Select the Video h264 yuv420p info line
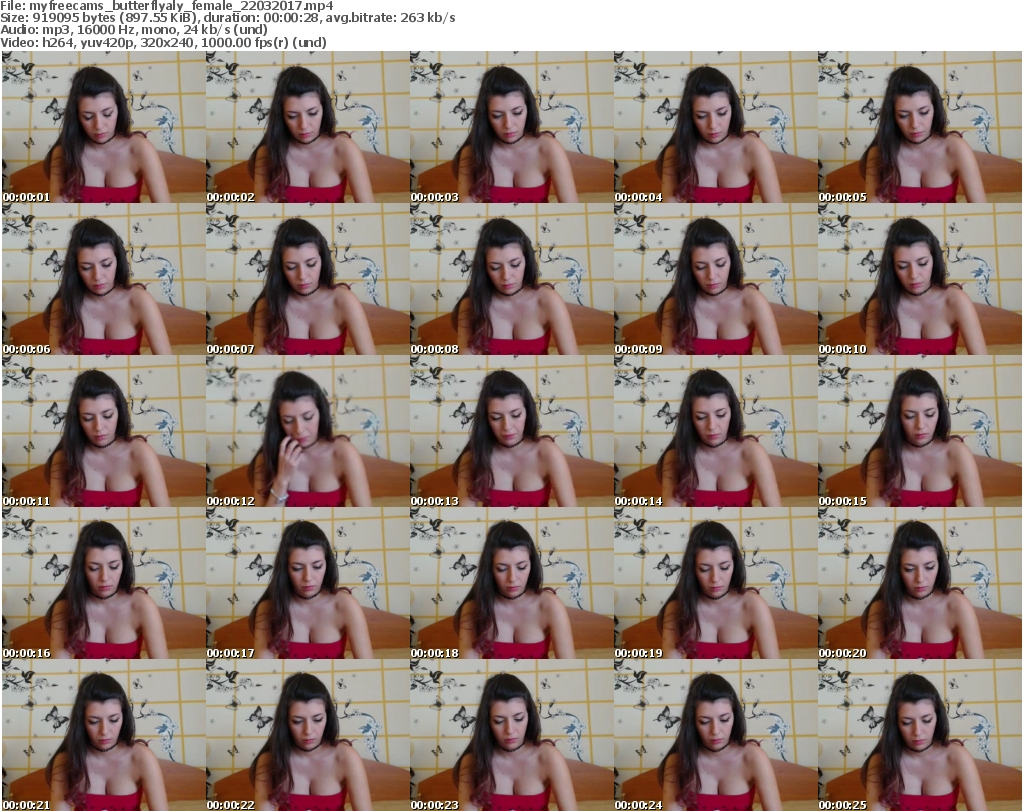 163,42
